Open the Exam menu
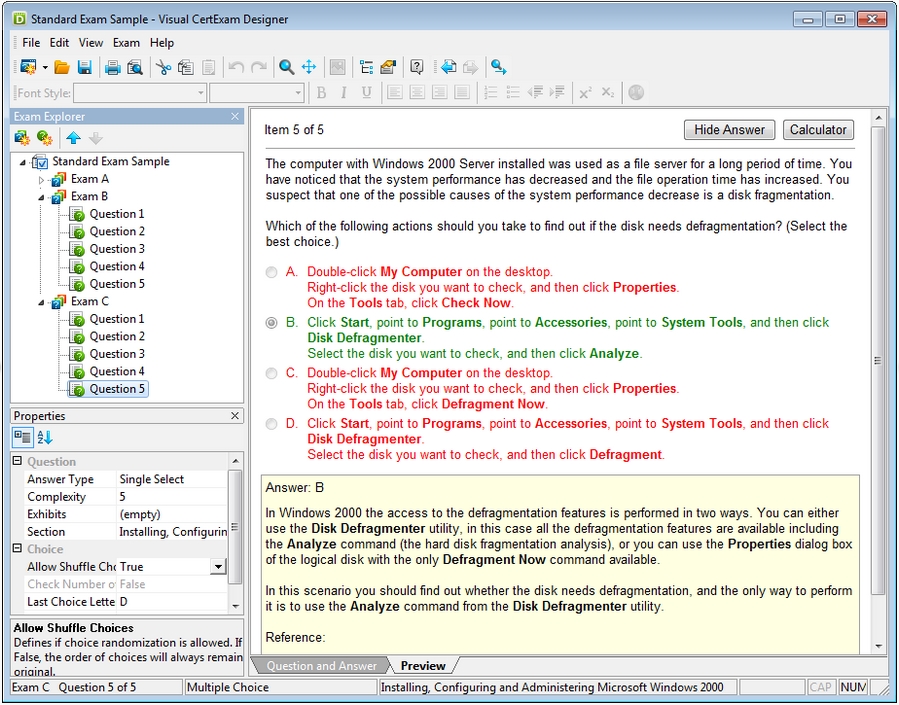This screenshot has height=705, width=899. click(126, 43)
